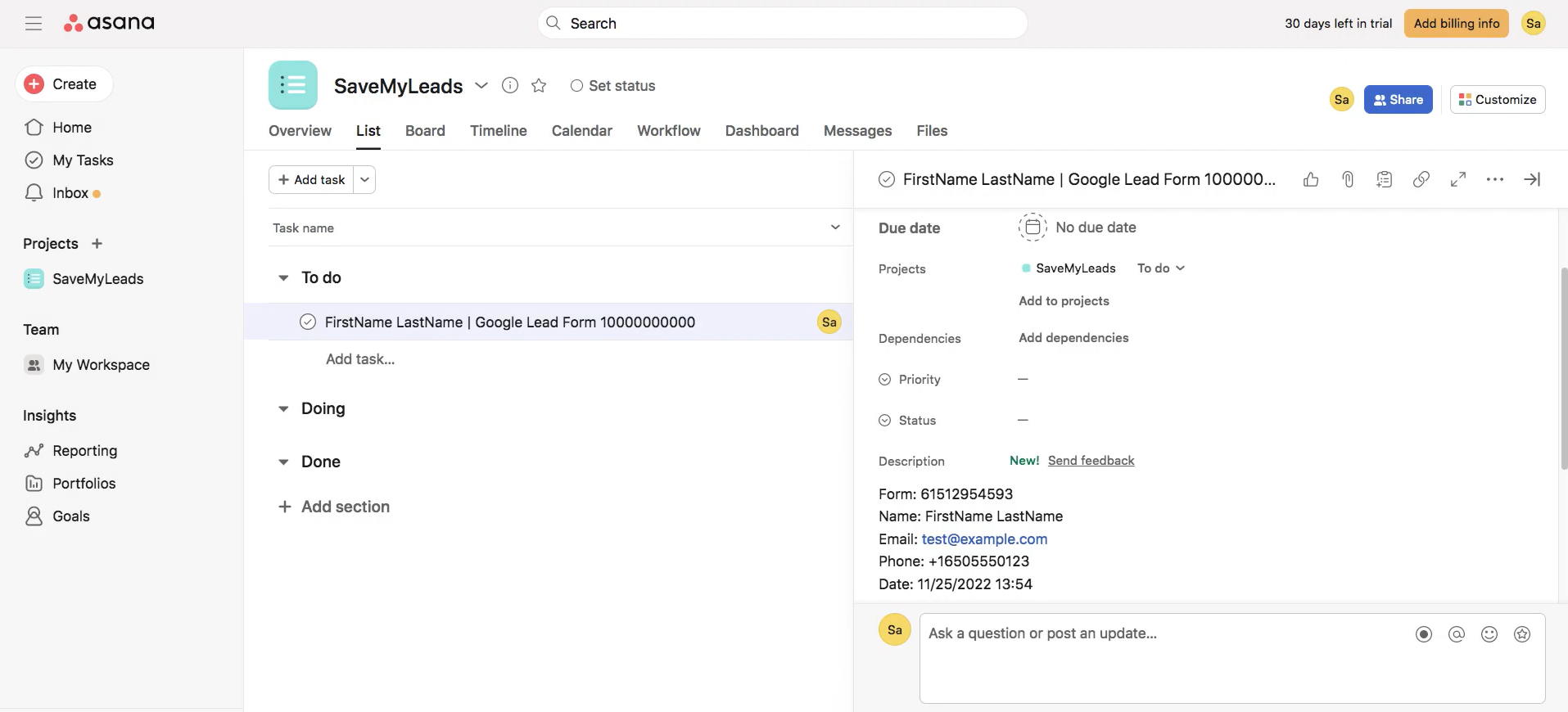Viewport: 1568px width, 712px height.
Task: Toggle completion checkmark in task detail header
Action: point(887,179)
